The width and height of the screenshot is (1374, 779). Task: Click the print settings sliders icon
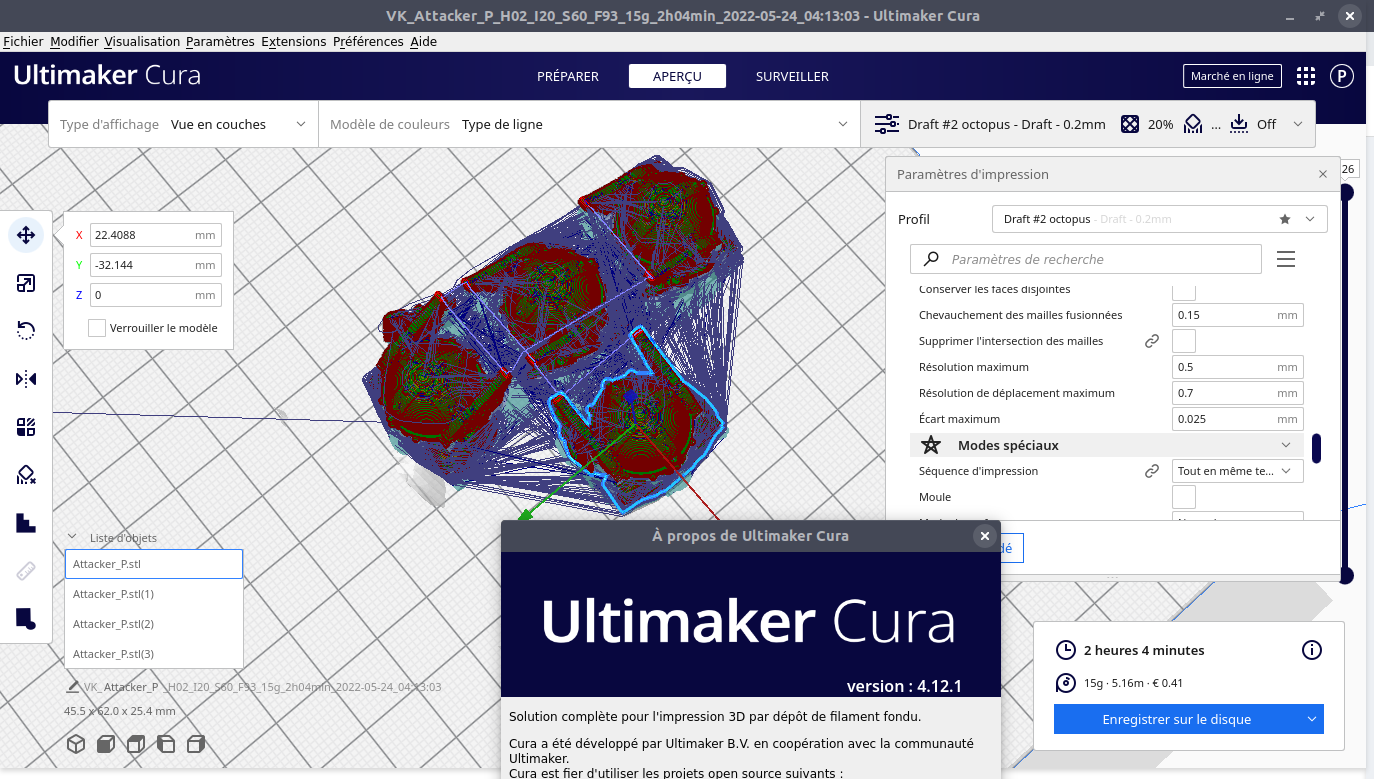887,124
